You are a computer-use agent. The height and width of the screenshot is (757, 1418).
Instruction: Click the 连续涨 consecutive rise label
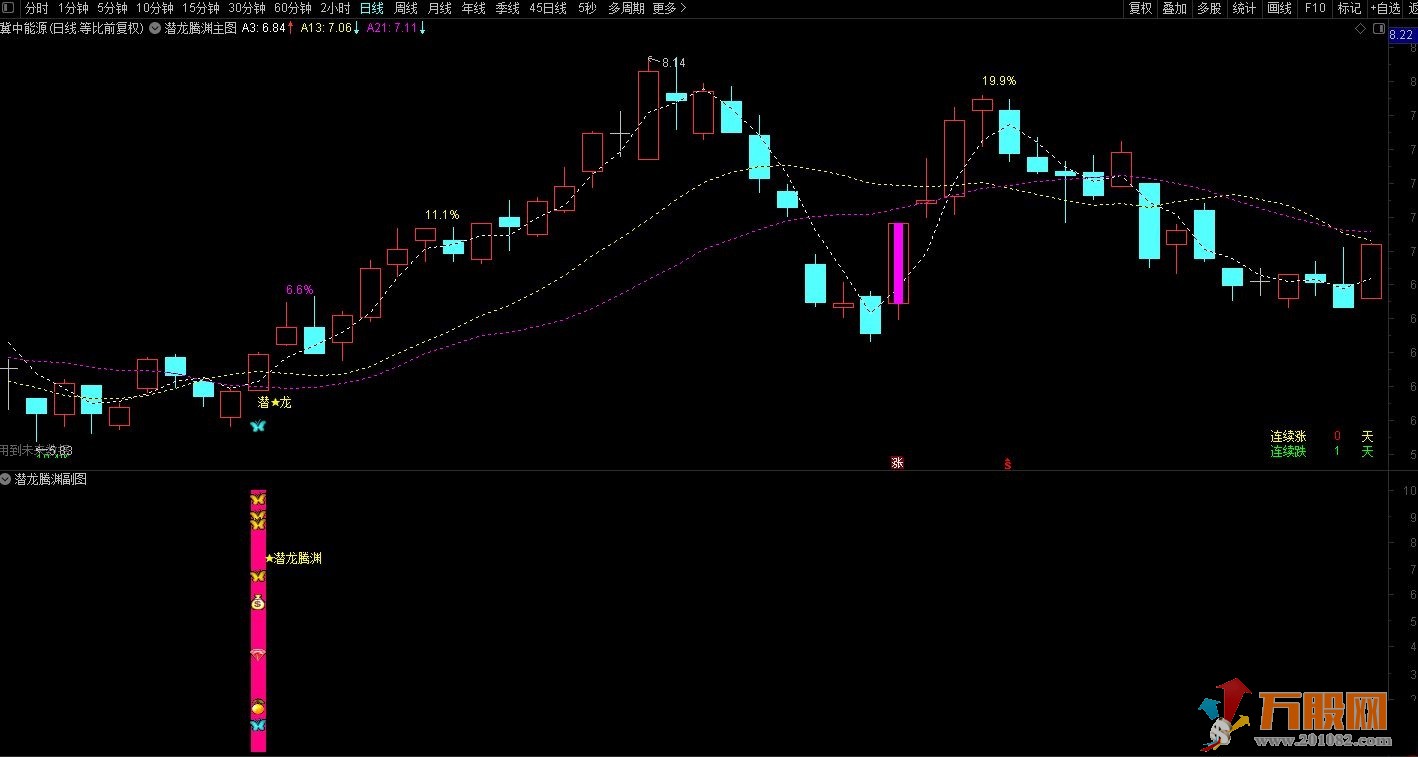click(1288, 436)
